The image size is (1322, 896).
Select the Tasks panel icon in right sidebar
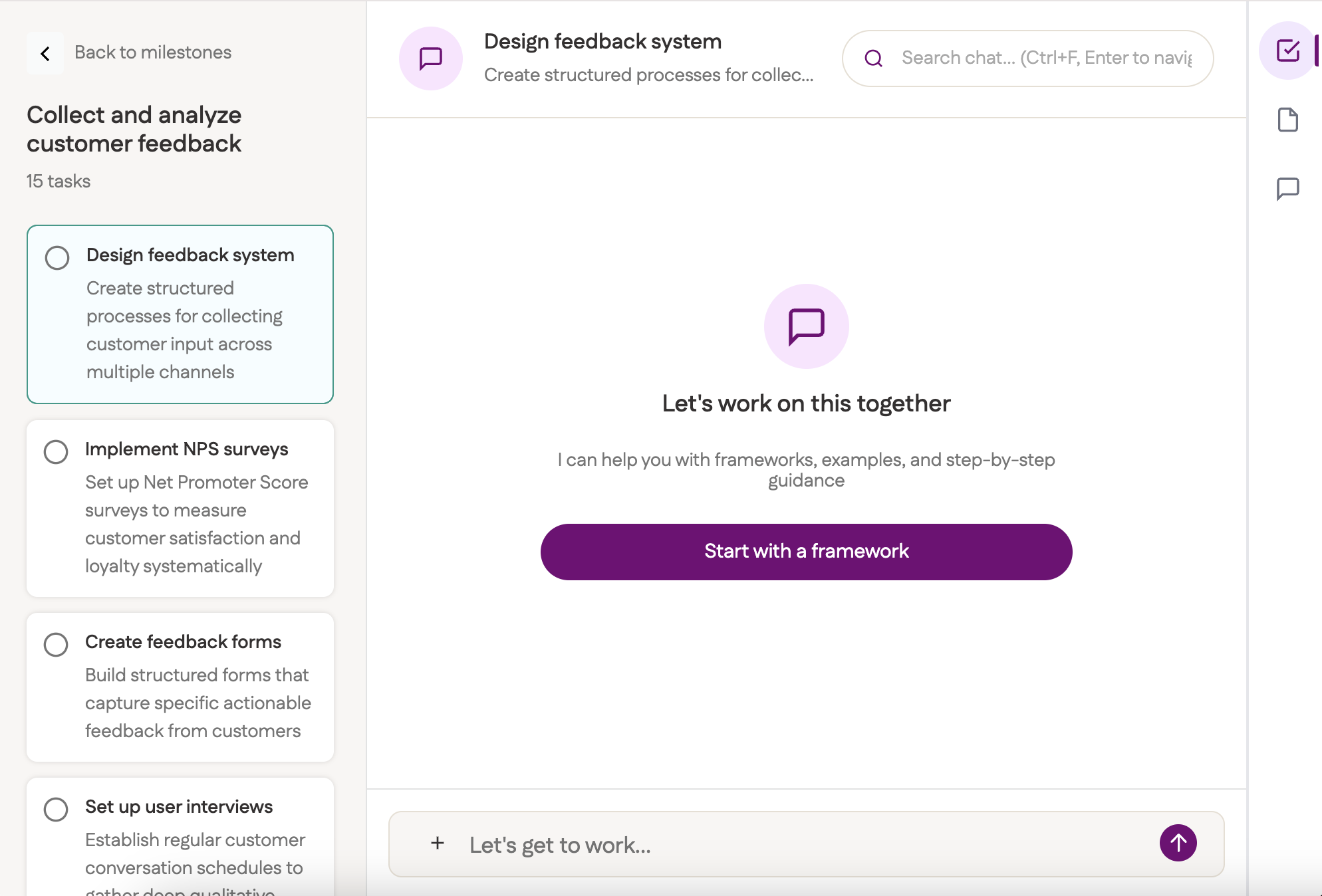click(x=1287, y=51)
